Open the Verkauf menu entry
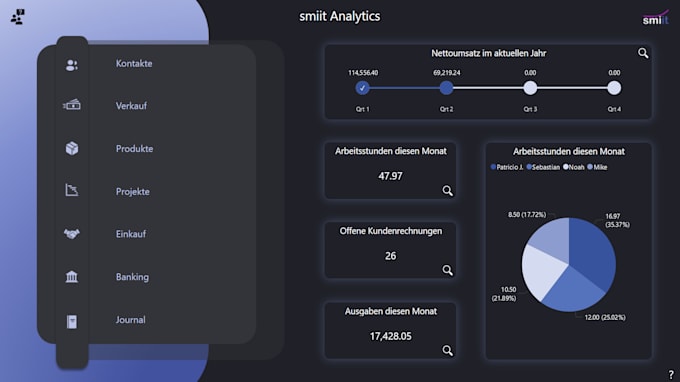This screenshot has height=382, width=680. tap(131, 106)
